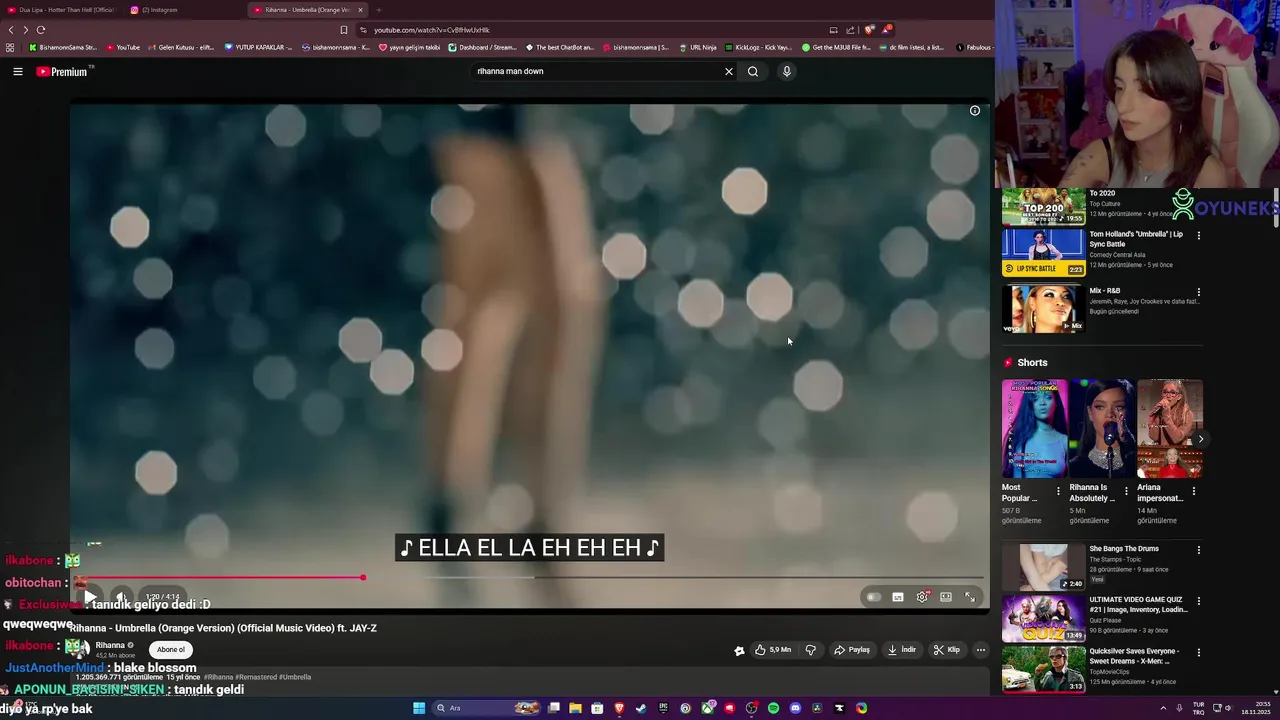This screenshot has width=1280, height=720.
Task: Open options for She Bangs The Drums
Action: (x=1199, y=550)
